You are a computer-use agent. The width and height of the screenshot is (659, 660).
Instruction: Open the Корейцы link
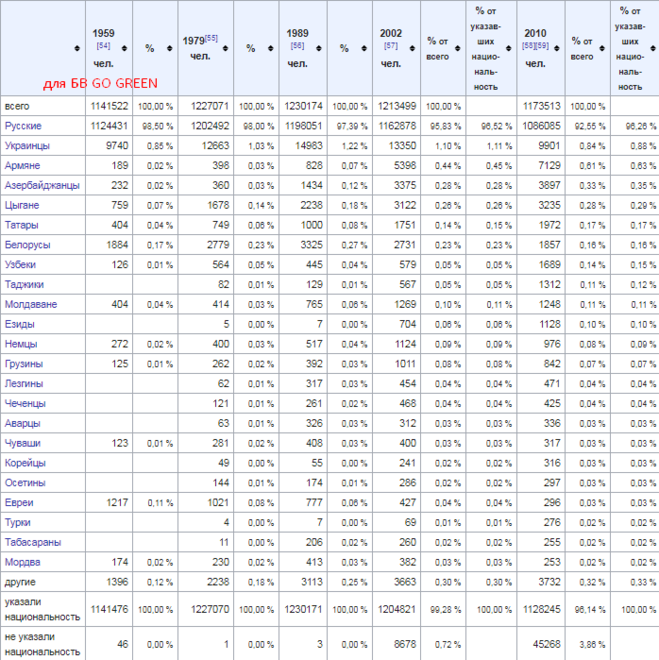[x=25, y=463]
